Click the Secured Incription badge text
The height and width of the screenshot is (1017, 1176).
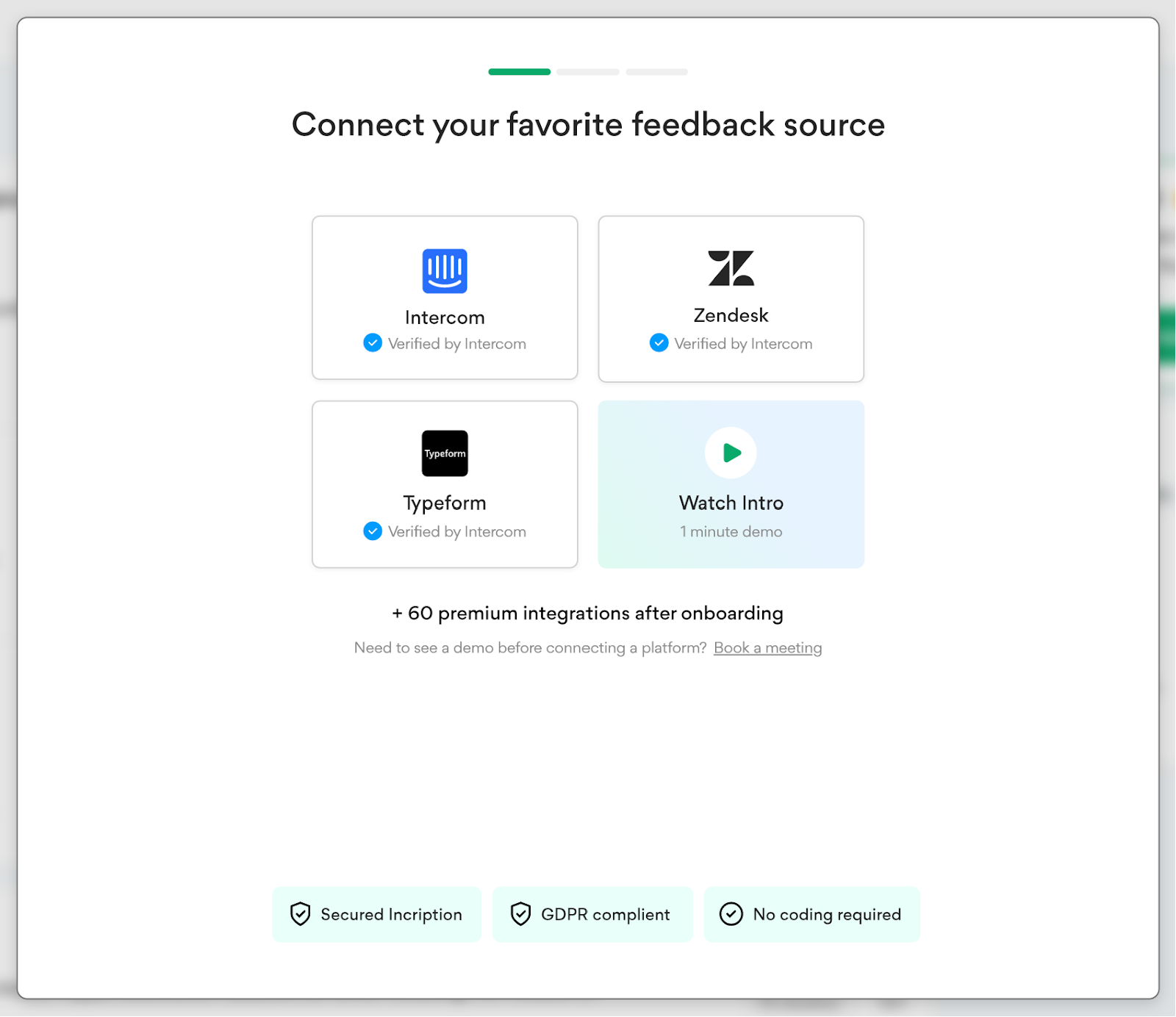coord(392,915)
